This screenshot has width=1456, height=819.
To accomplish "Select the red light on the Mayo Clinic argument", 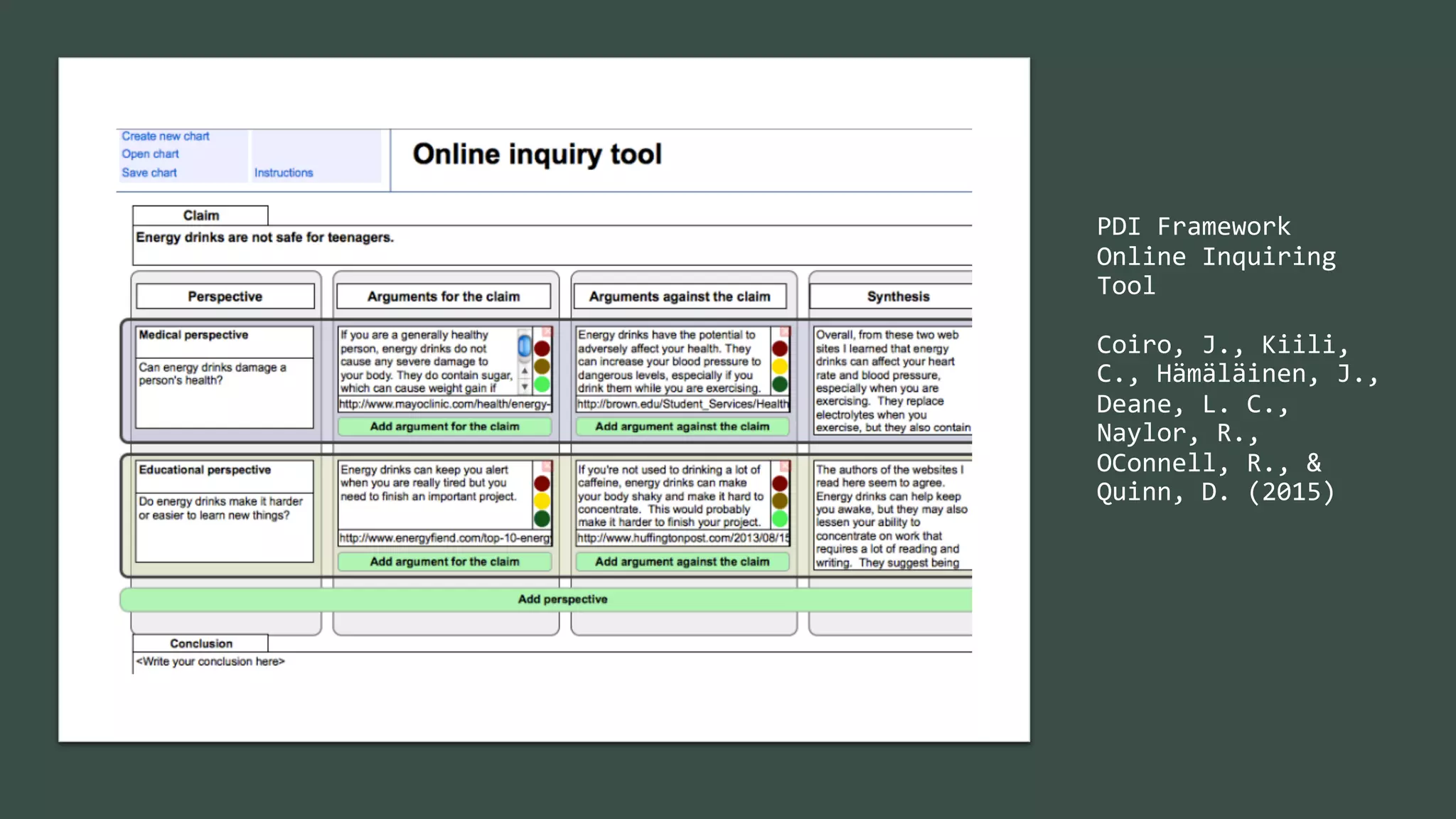I will pyautogui.click(x=542, y=349).
